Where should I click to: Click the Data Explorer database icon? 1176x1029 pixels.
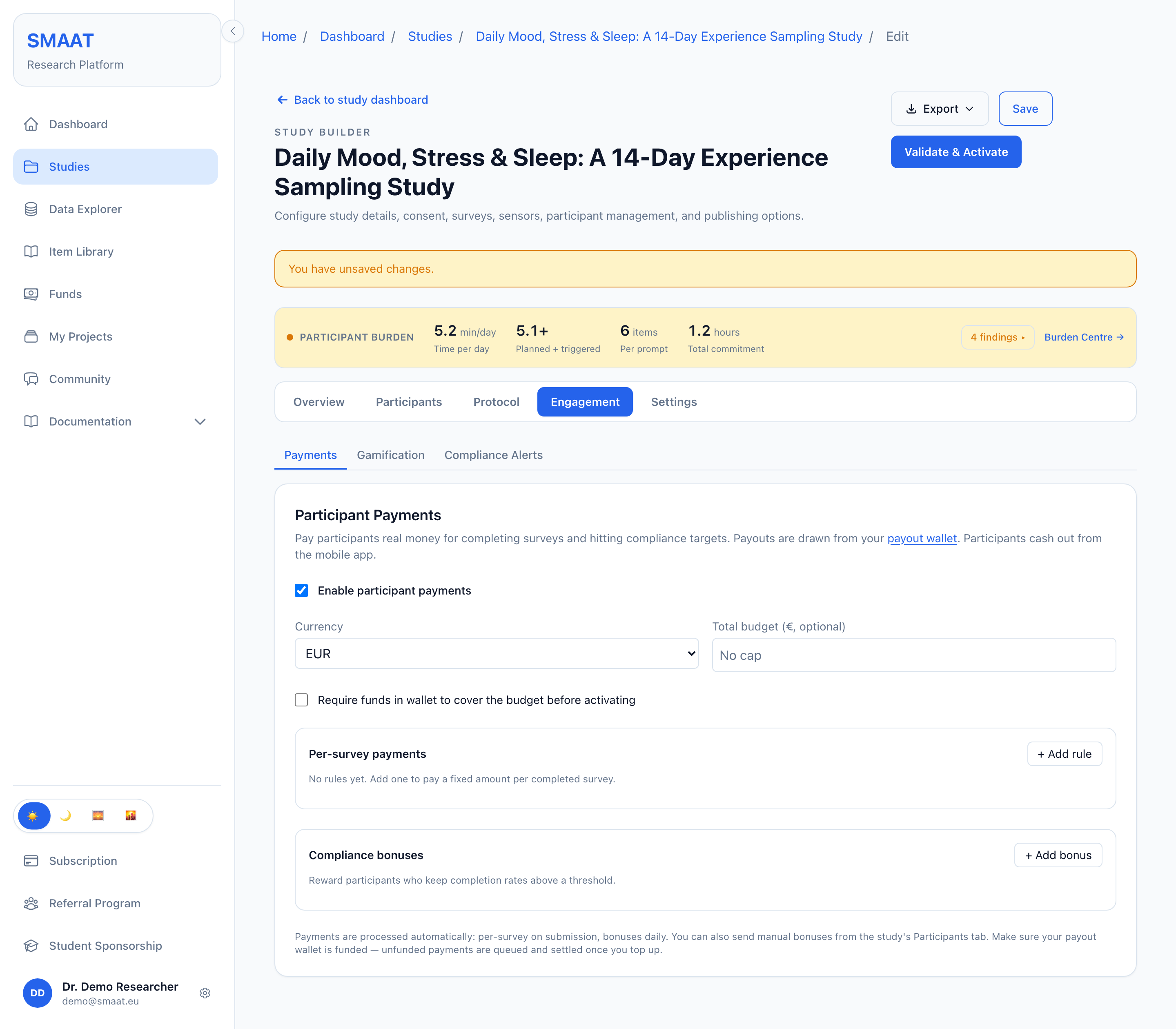click(x=31, y=209)
